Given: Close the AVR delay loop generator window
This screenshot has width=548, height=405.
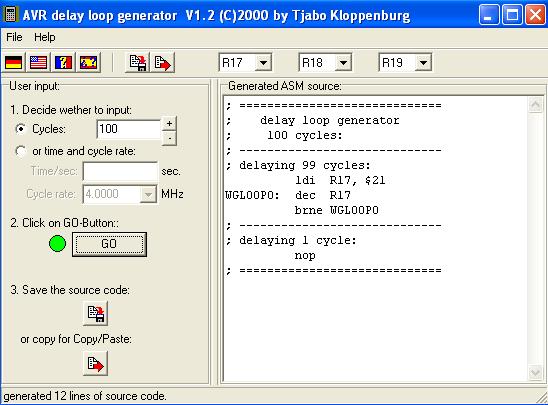Looking at the screenshot, I should click(x=535, y=15).
